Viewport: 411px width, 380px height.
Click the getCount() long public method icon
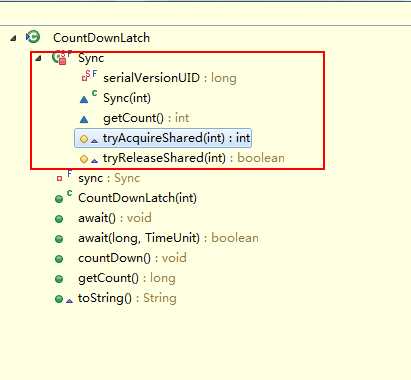pyautogui.click(x=59, y=279)
